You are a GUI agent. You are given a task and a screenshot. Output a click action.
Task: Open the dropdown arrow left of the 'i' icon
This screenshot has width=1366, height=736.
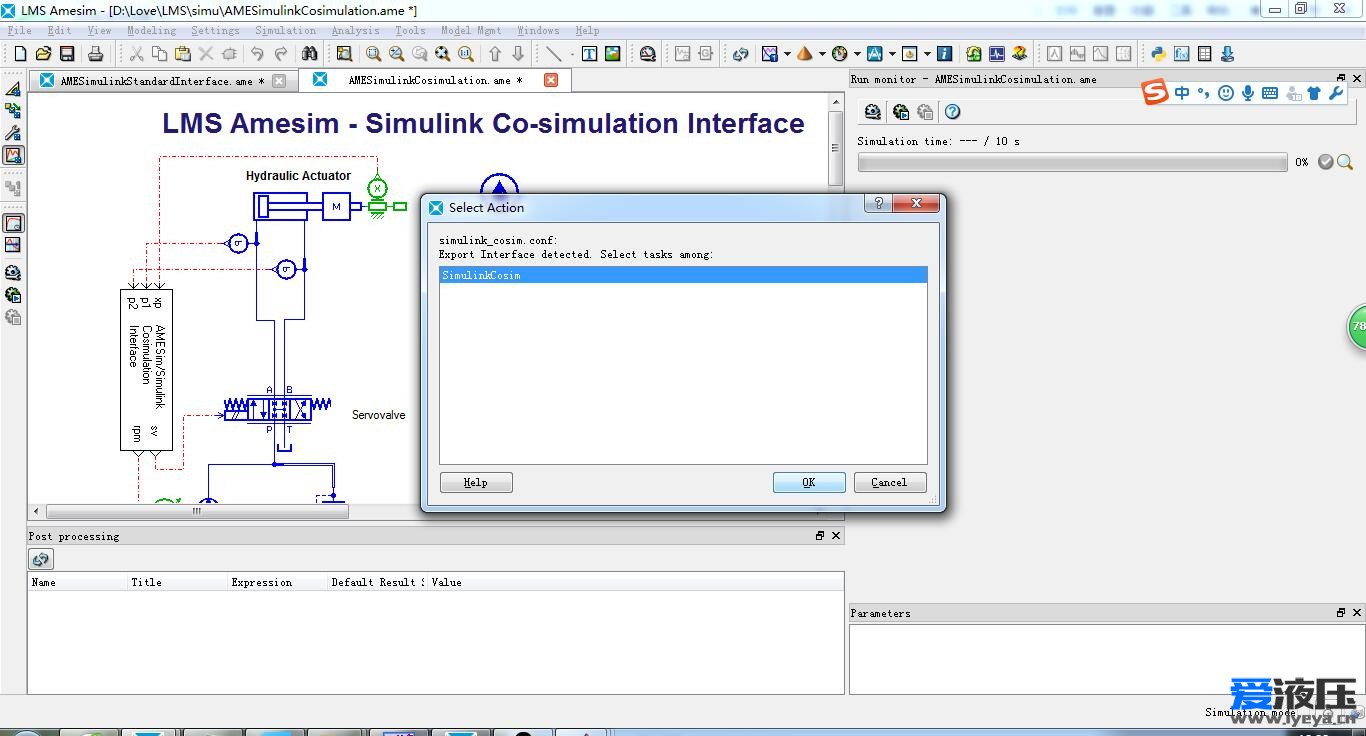click(927, 54)
